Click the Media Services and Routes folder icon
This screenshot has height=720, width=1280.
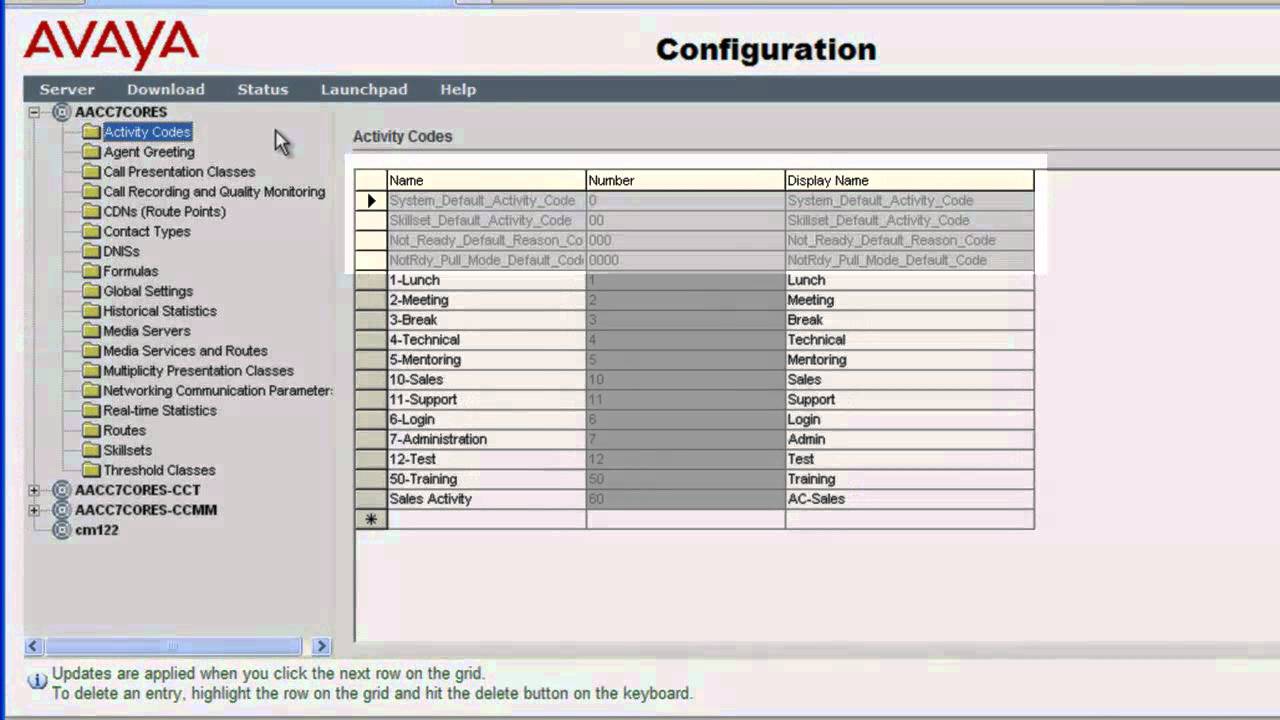91,351
